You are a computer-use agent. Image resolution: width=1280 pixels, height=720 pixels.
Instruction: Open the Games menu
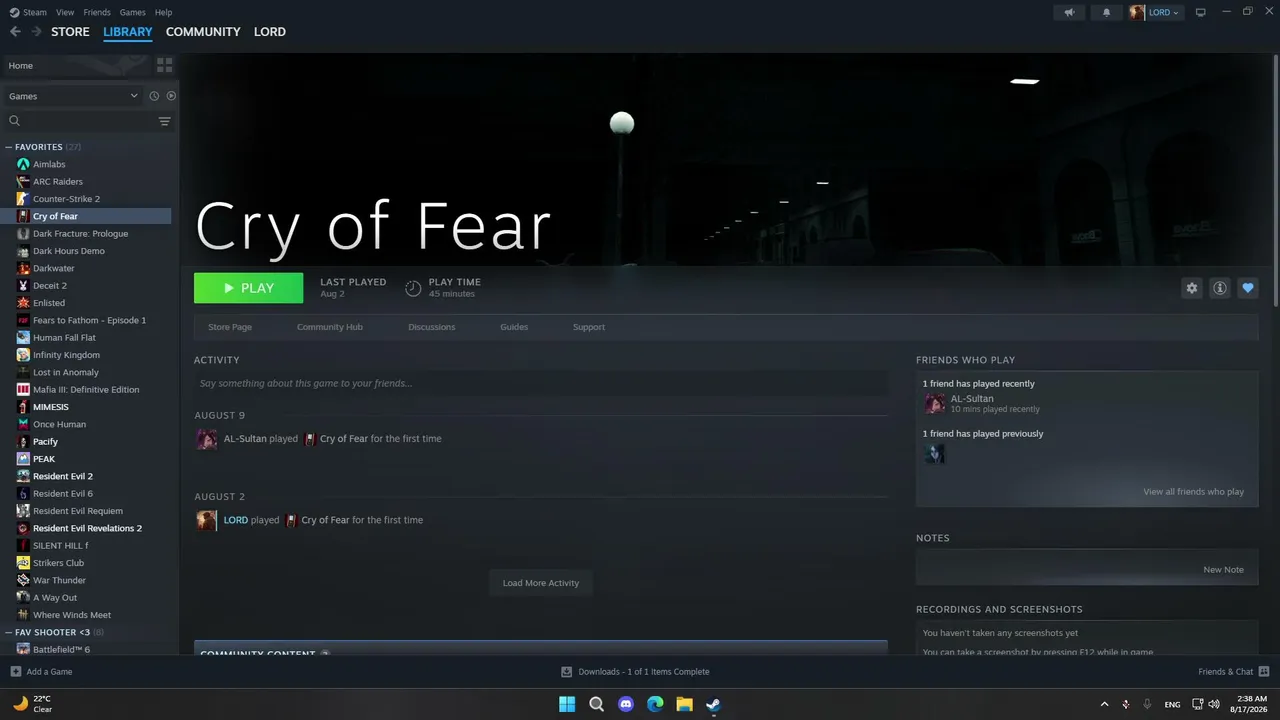132,12
